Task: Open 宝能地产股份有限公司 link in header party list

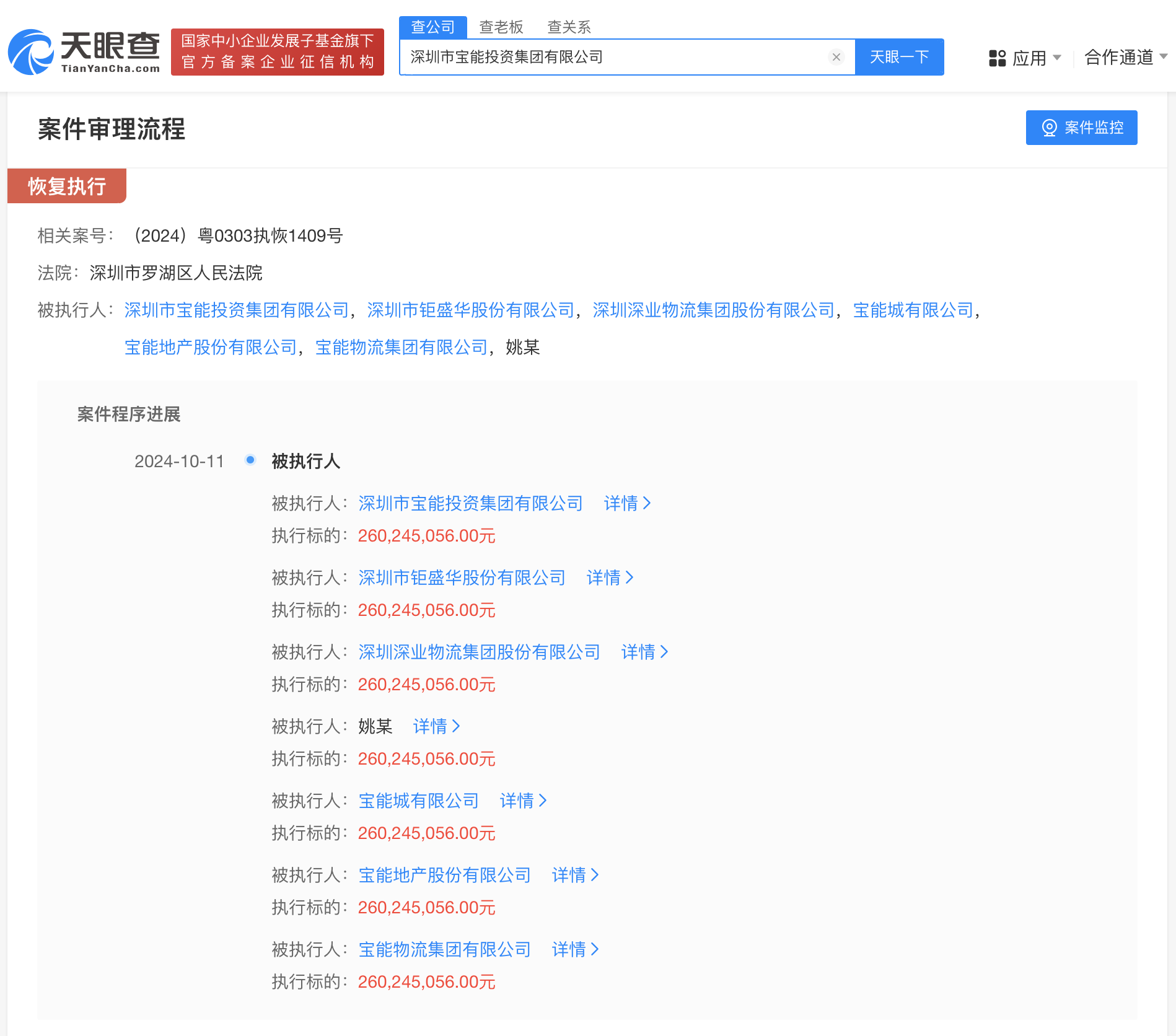Action: pyautogui.click(x=211, y=347)
